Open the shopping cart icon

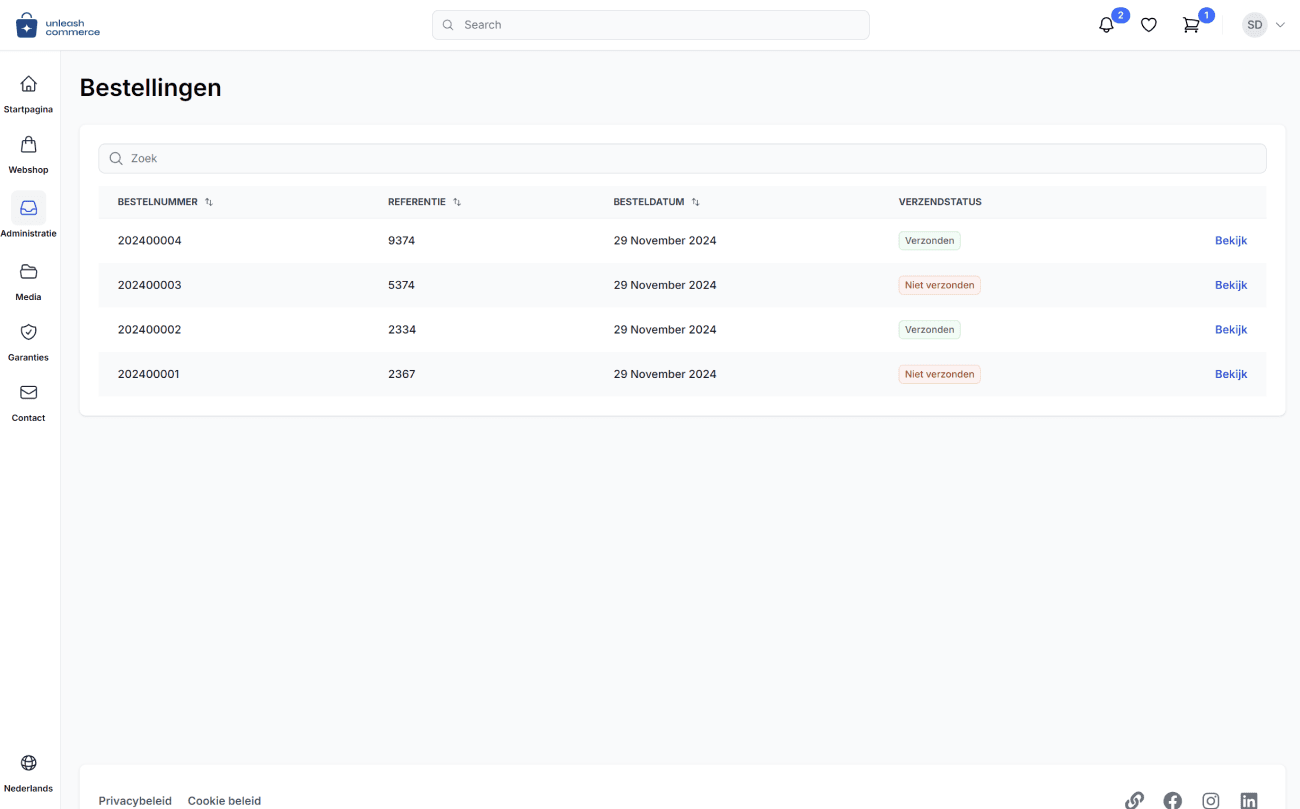click(1191, 25)
